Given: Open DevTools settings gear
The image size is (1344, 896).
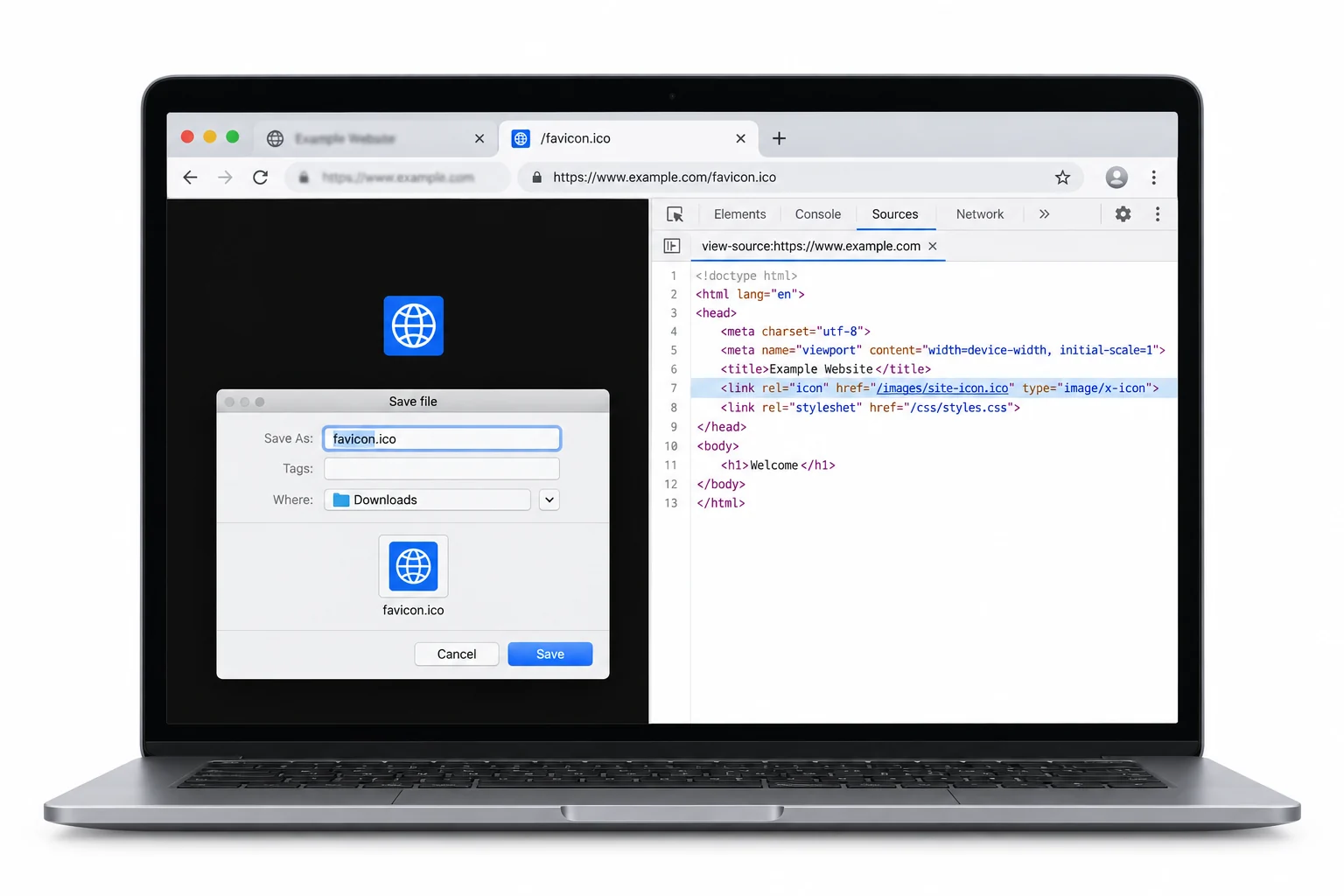Looking at the screenshot, I should tap(1123, 214).
